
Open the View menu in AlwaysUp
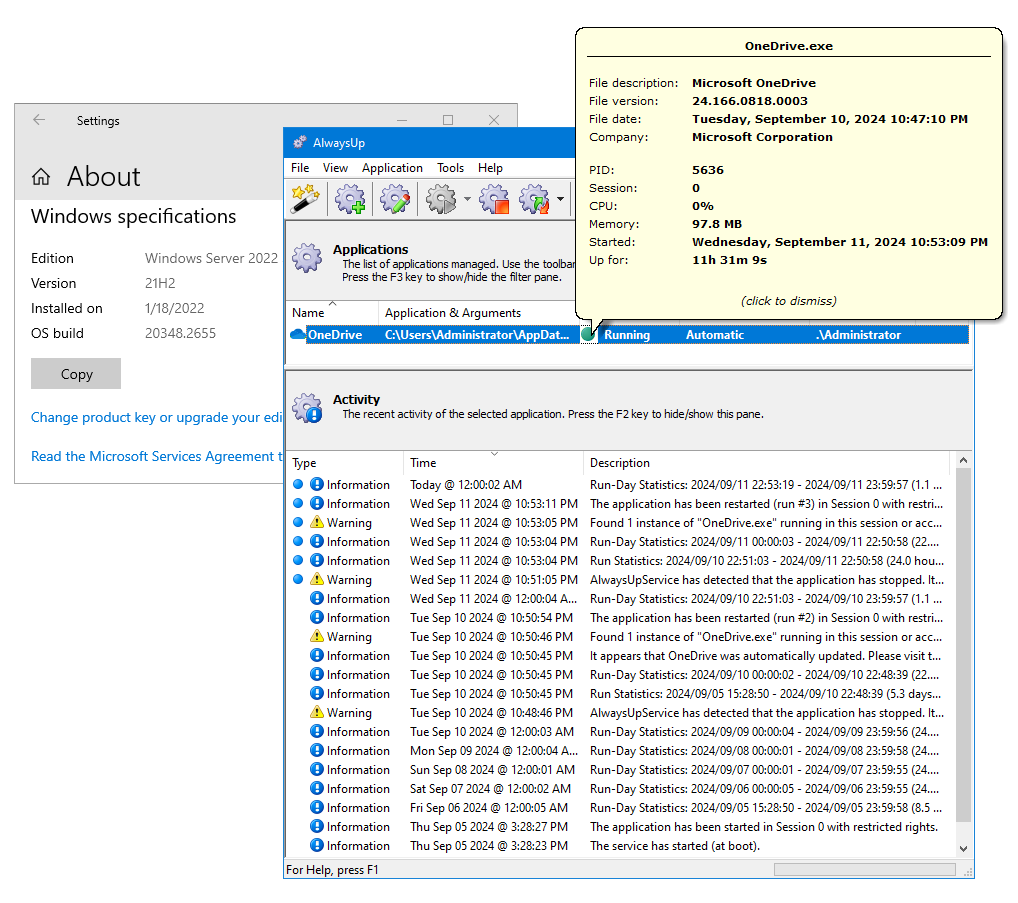[335, 167]
